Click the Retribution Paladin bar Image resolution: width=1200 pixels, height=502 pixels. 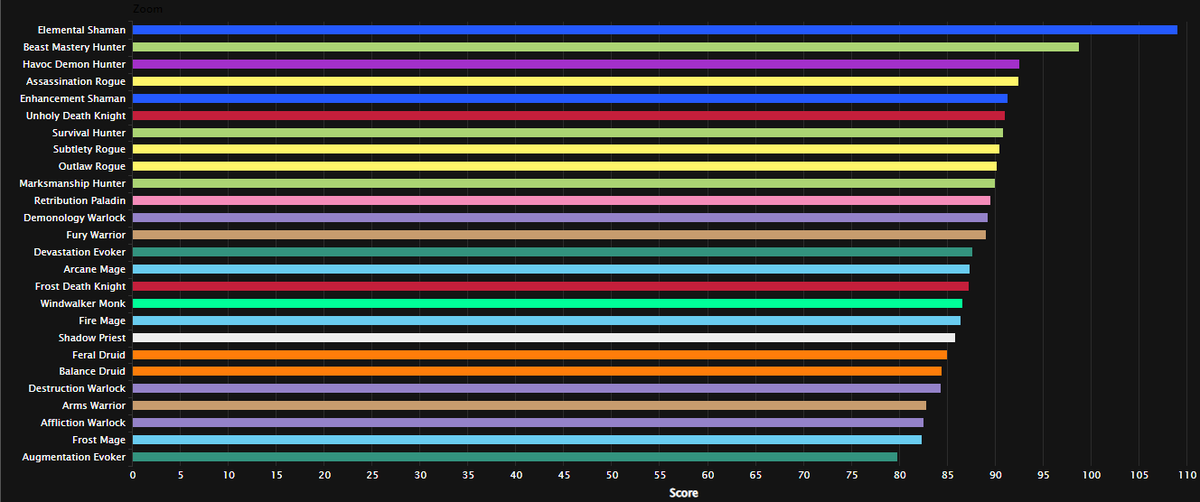[x=561, y=201]
